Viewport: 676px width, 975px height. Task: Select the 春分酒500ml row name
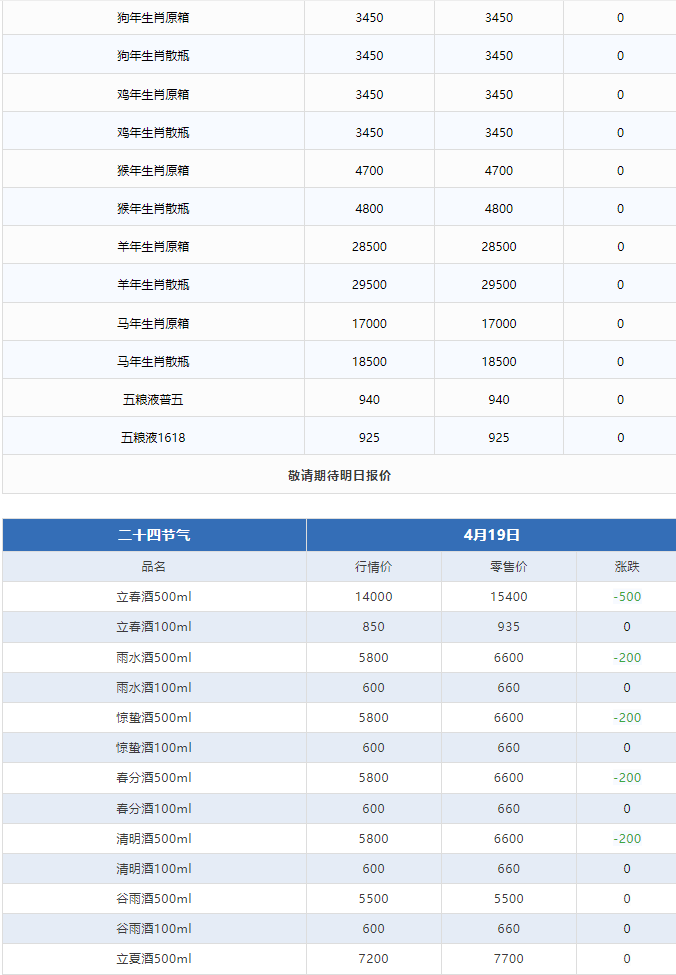tap(154, 777)
